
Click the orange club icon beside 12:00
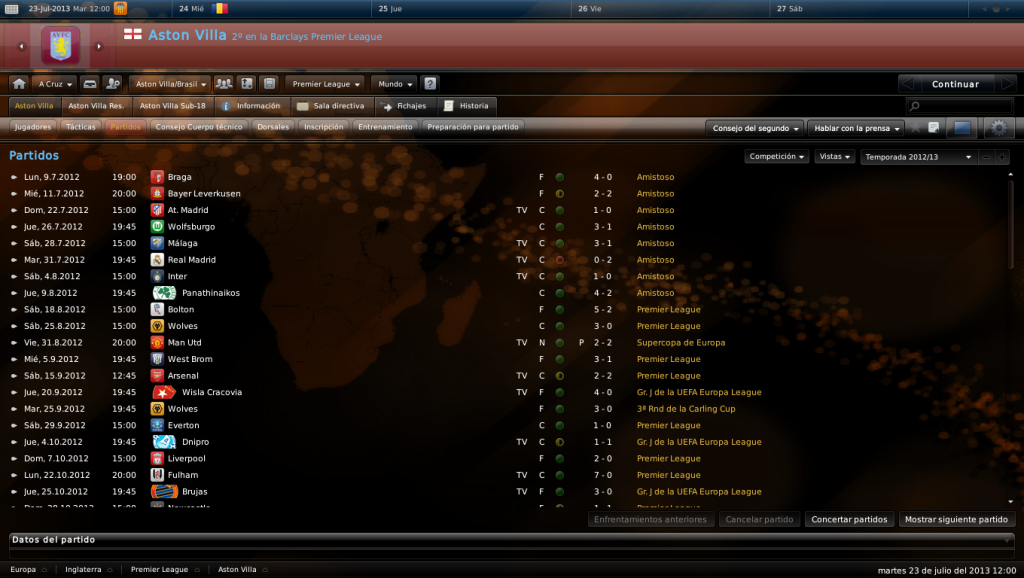120,8
